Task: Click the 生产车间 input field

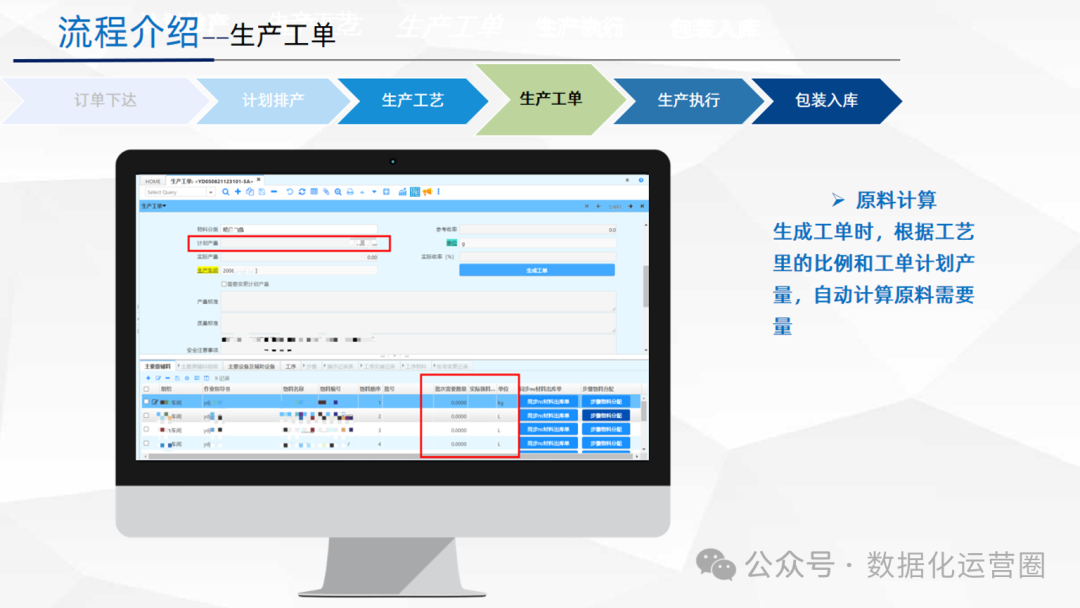Action: click(x=299, y=271)
